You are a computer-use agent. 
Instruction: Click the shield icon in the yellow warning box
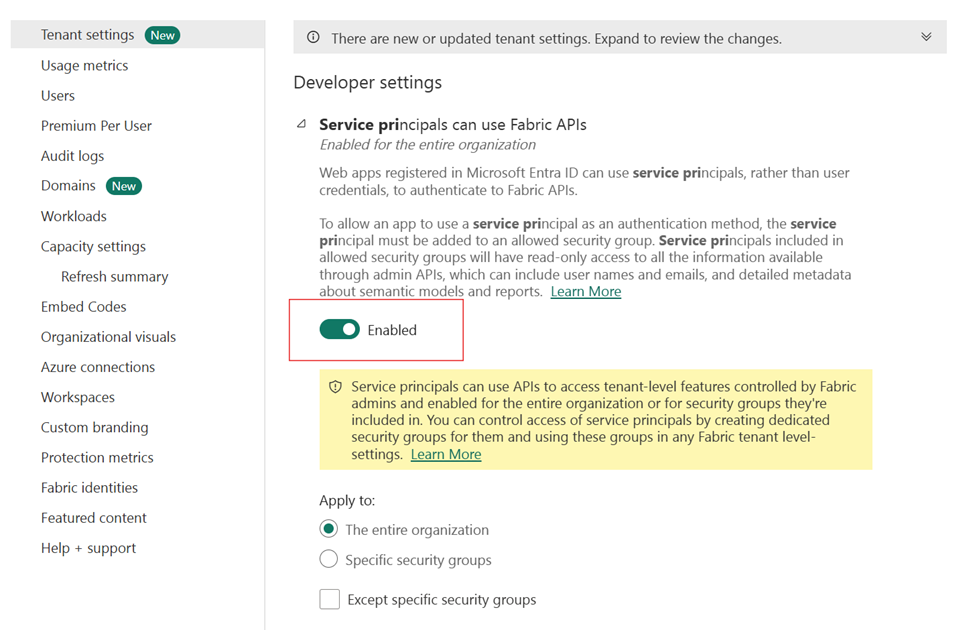pyautogui.click(x=335, y=387)
